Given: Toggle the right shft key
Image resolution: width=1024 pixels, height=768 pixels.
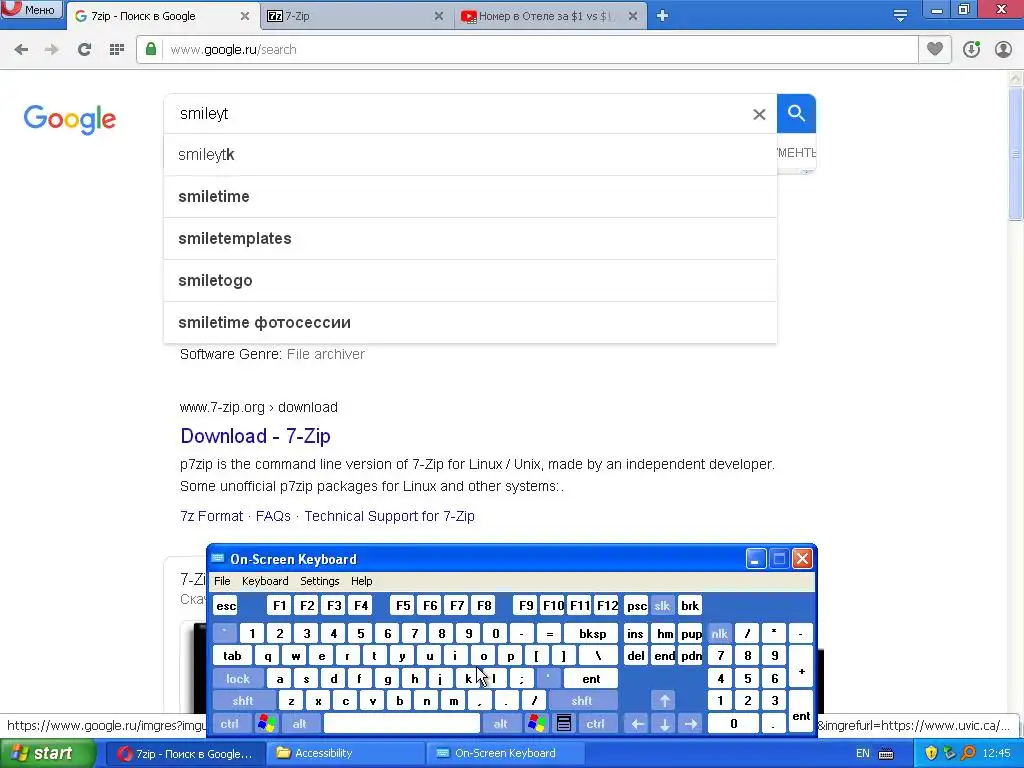Looking at the screenshot, I should (x=581, y=701).
